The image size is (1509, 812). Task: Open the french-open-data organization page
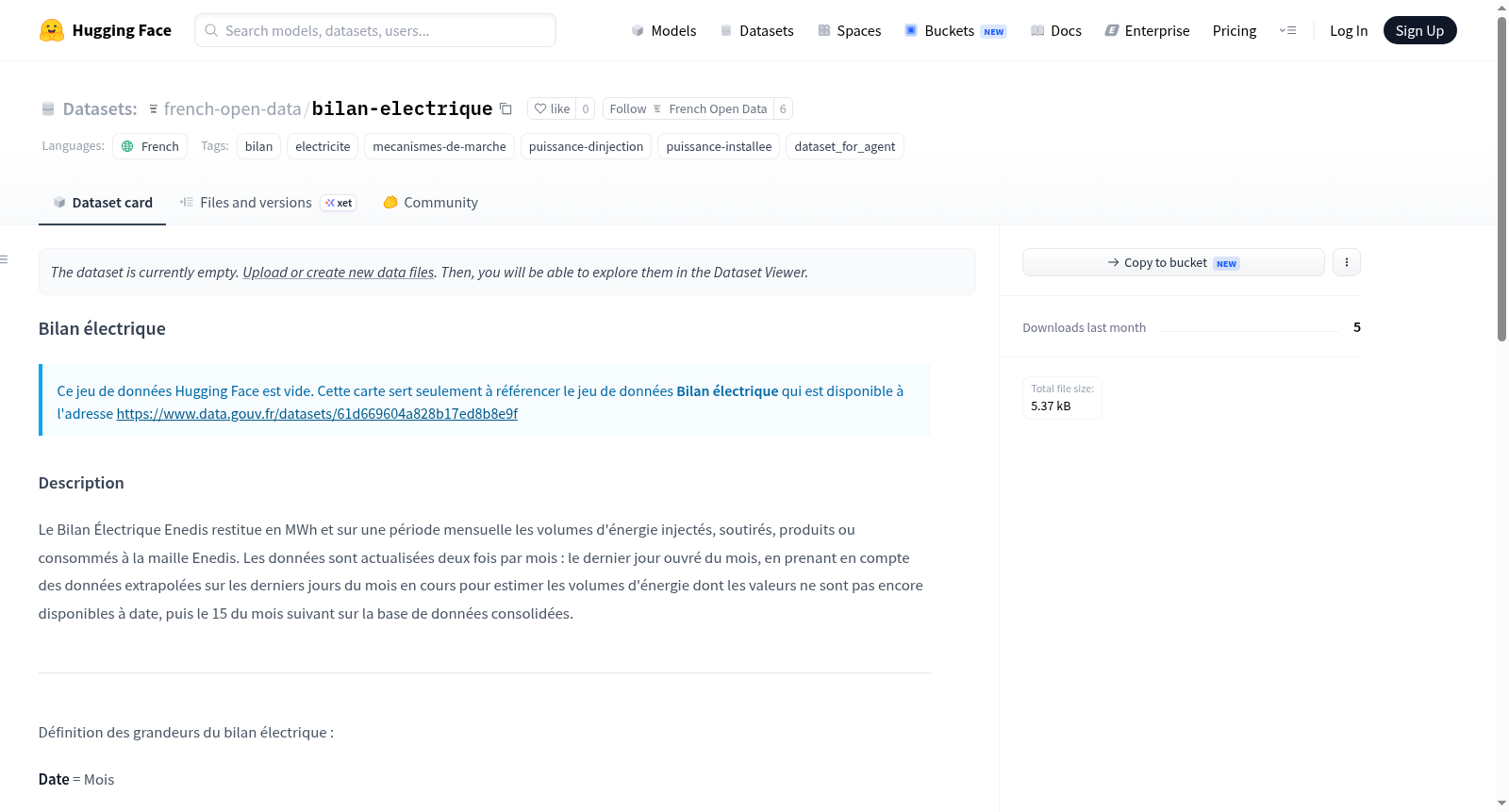[232, 108]
